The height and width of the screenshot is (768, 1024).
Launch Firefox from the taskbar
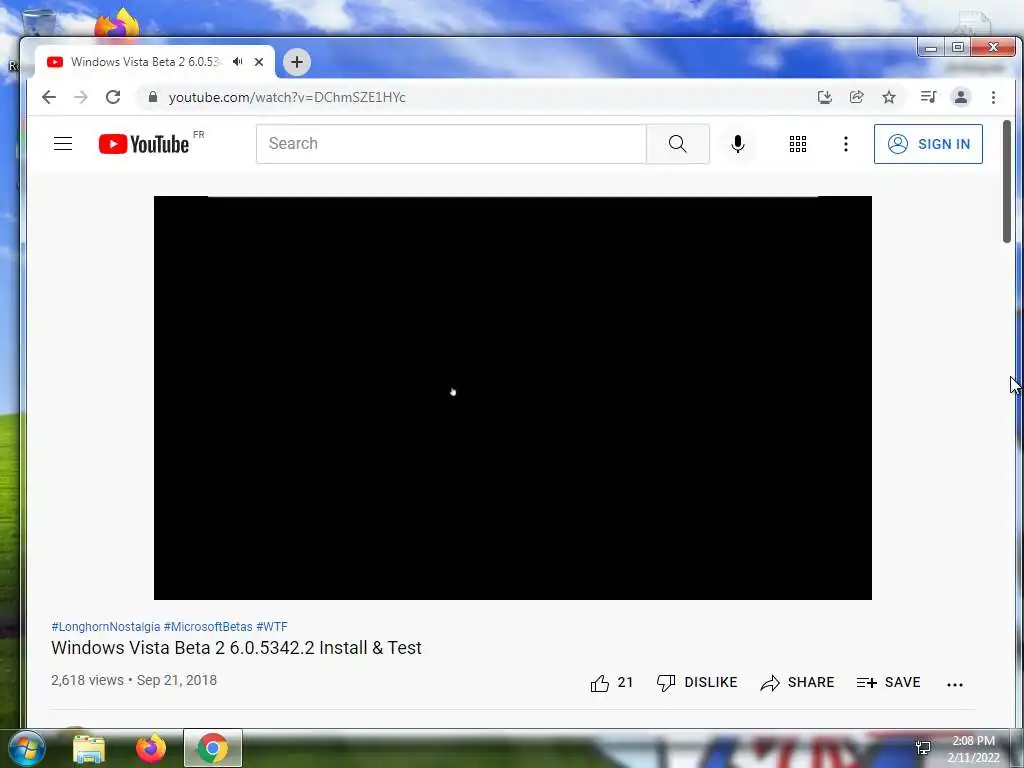[151, 748]
